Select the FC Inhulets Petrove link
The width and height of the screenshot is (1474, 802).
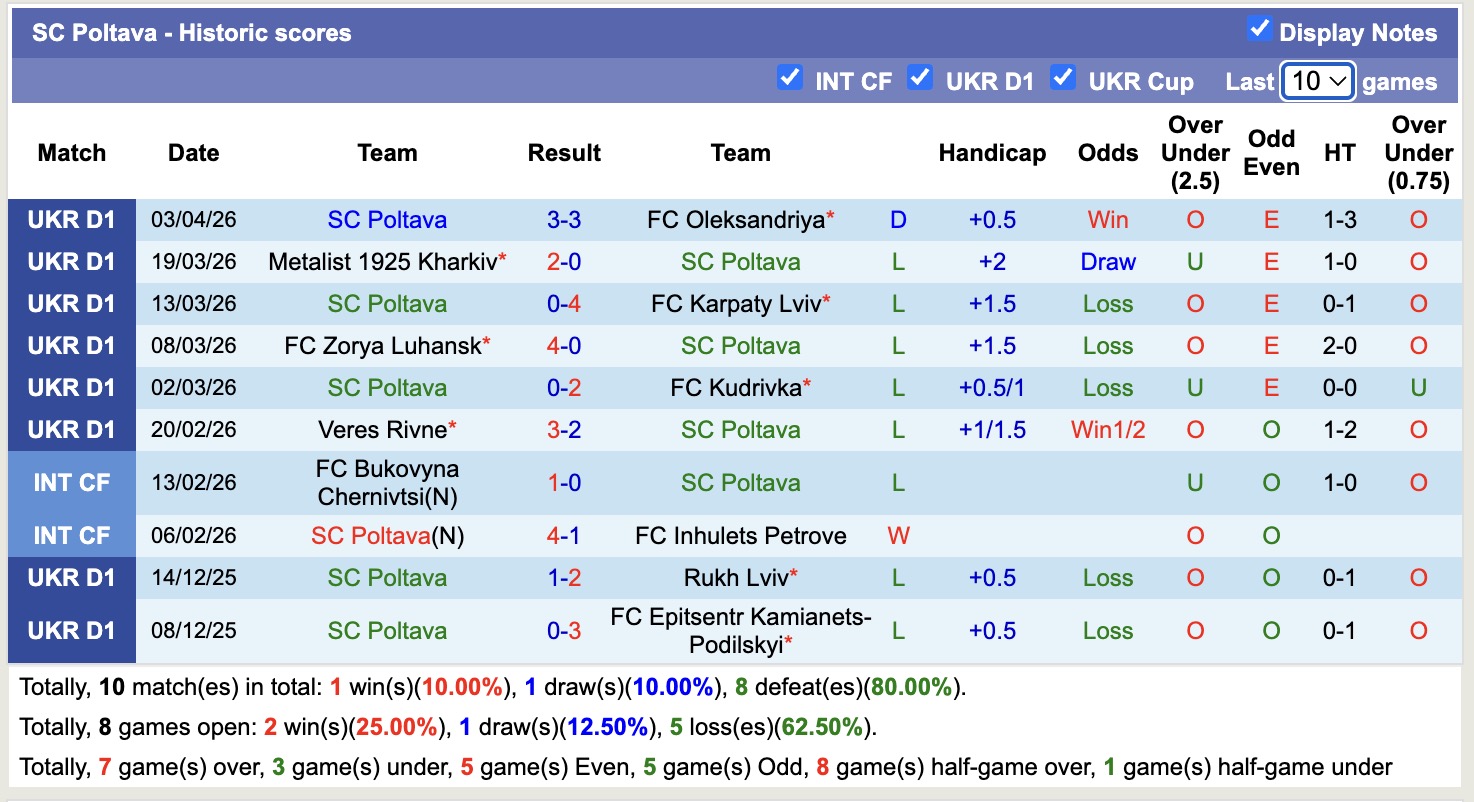tap(740, 535)
